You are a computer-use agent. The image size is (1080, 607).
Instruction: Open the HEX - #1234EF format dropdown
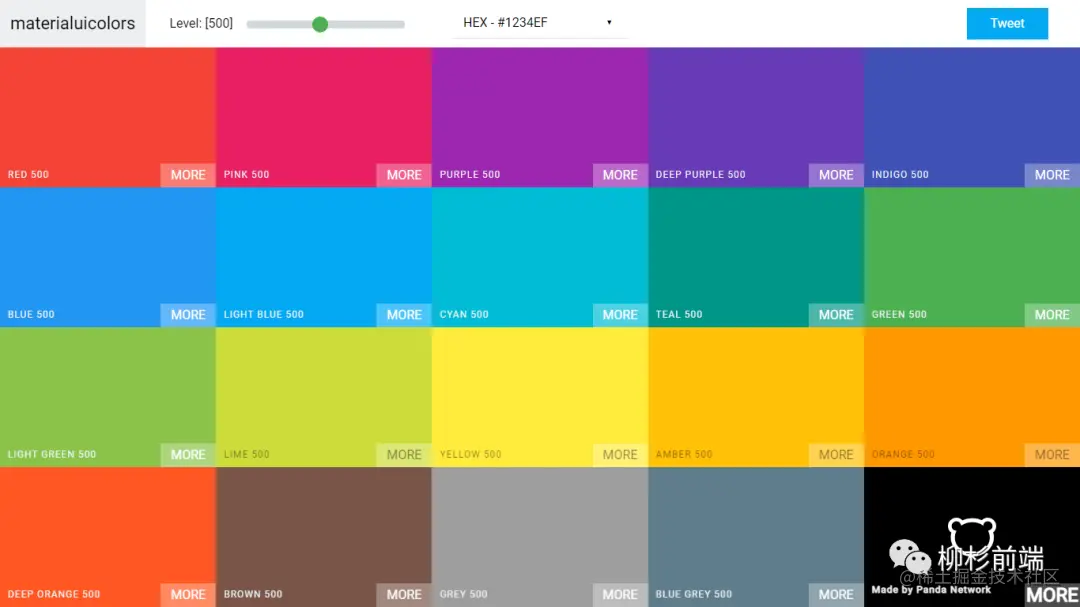pyautogui.click(x=538, y=23)
